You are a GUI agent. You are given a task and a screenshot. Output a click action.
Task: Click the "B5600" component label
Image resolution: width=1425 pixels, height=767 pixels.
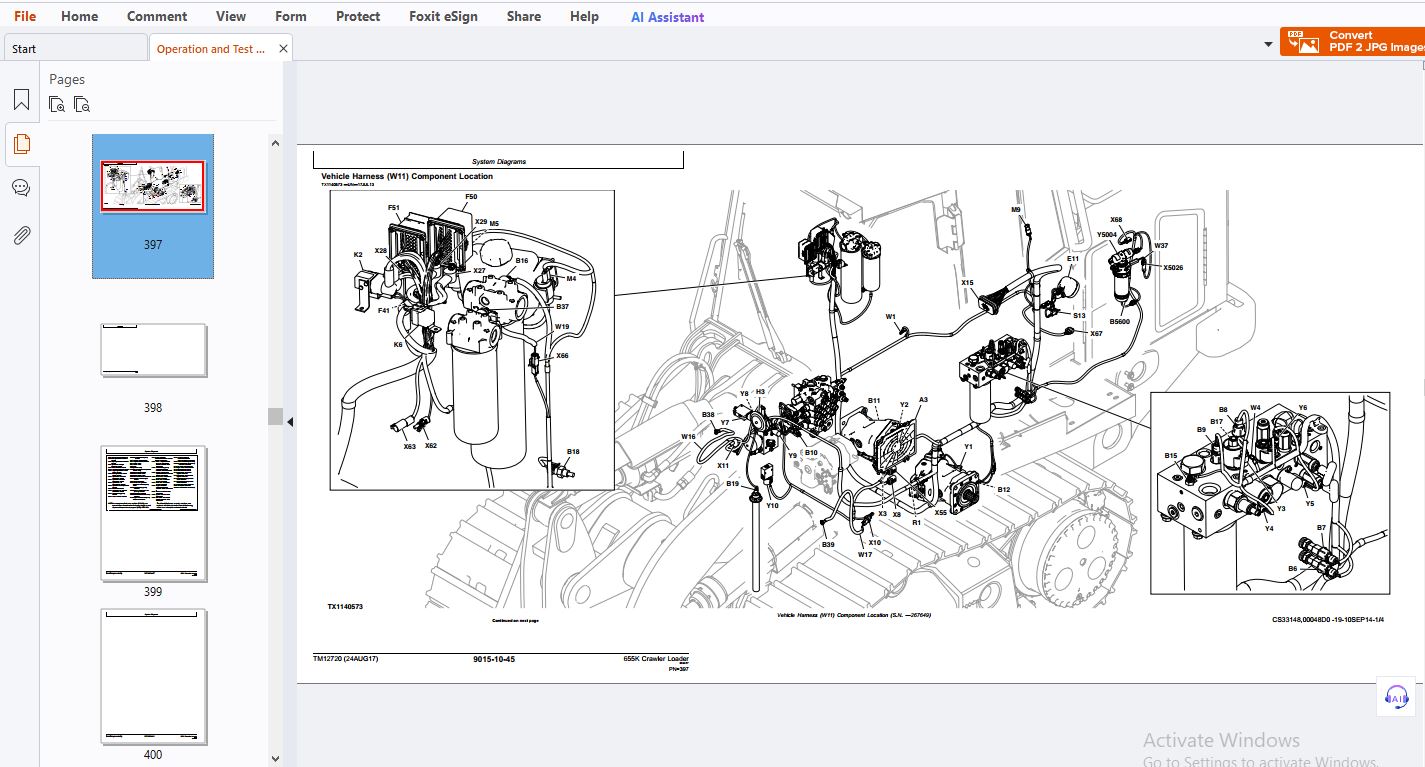pos(1120,322)
